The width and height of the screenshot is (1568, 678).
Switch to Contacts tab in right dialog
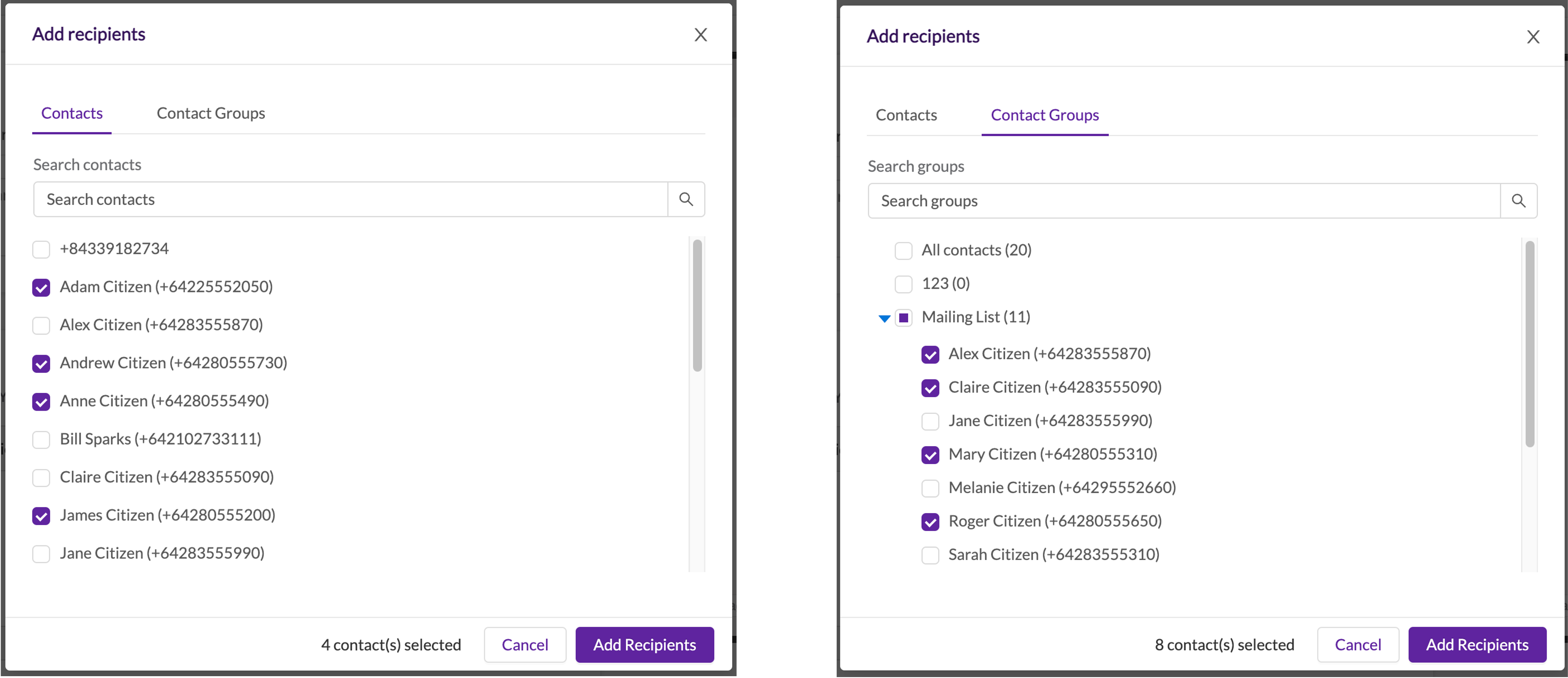coord(906,115)
